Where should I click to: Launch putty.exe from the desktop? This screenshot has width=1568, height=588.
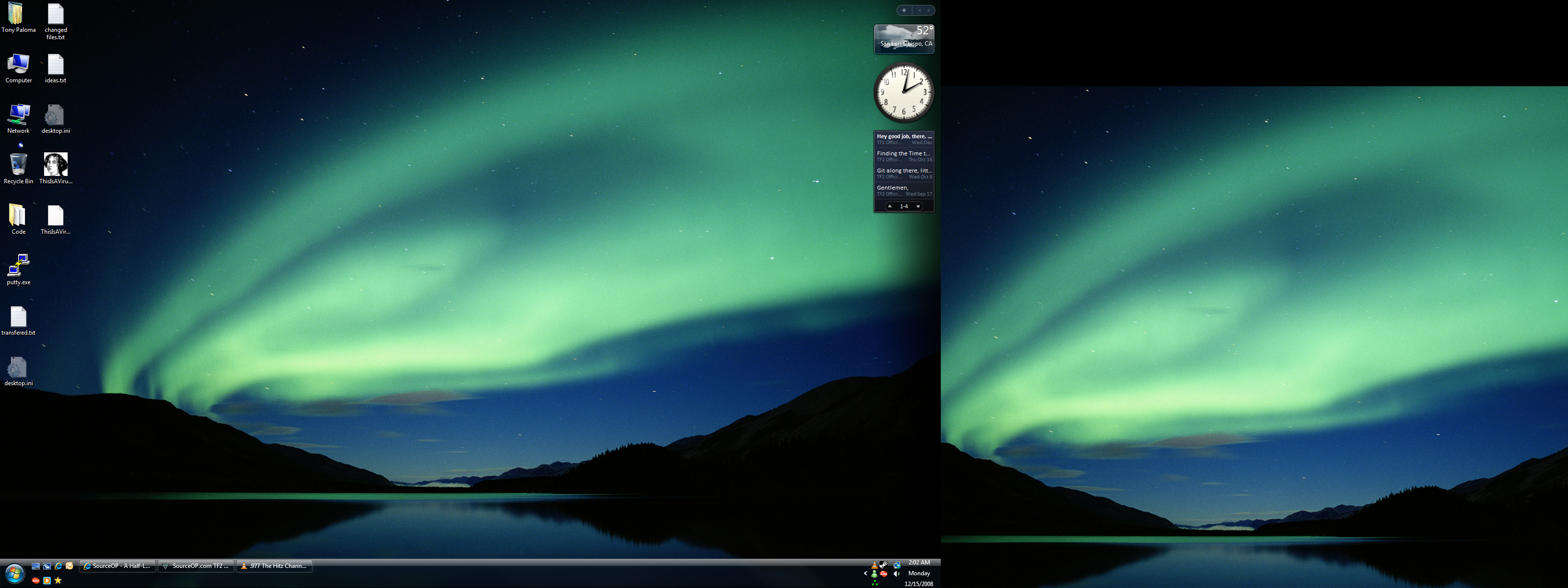point(18,269)
